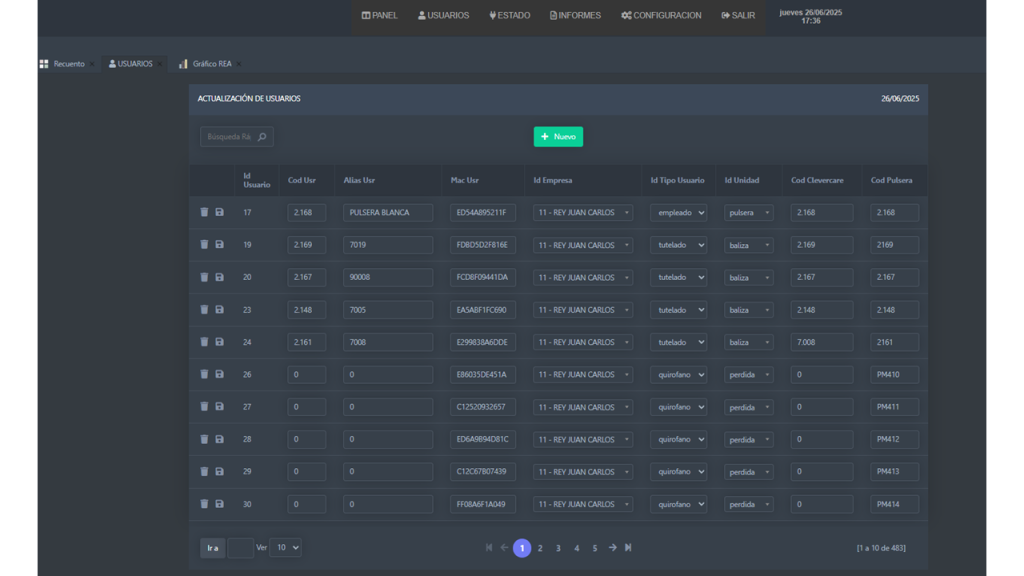Open the PANEL menu
The height and width of the screenshot is (576, 1024).
click(379, 15)
